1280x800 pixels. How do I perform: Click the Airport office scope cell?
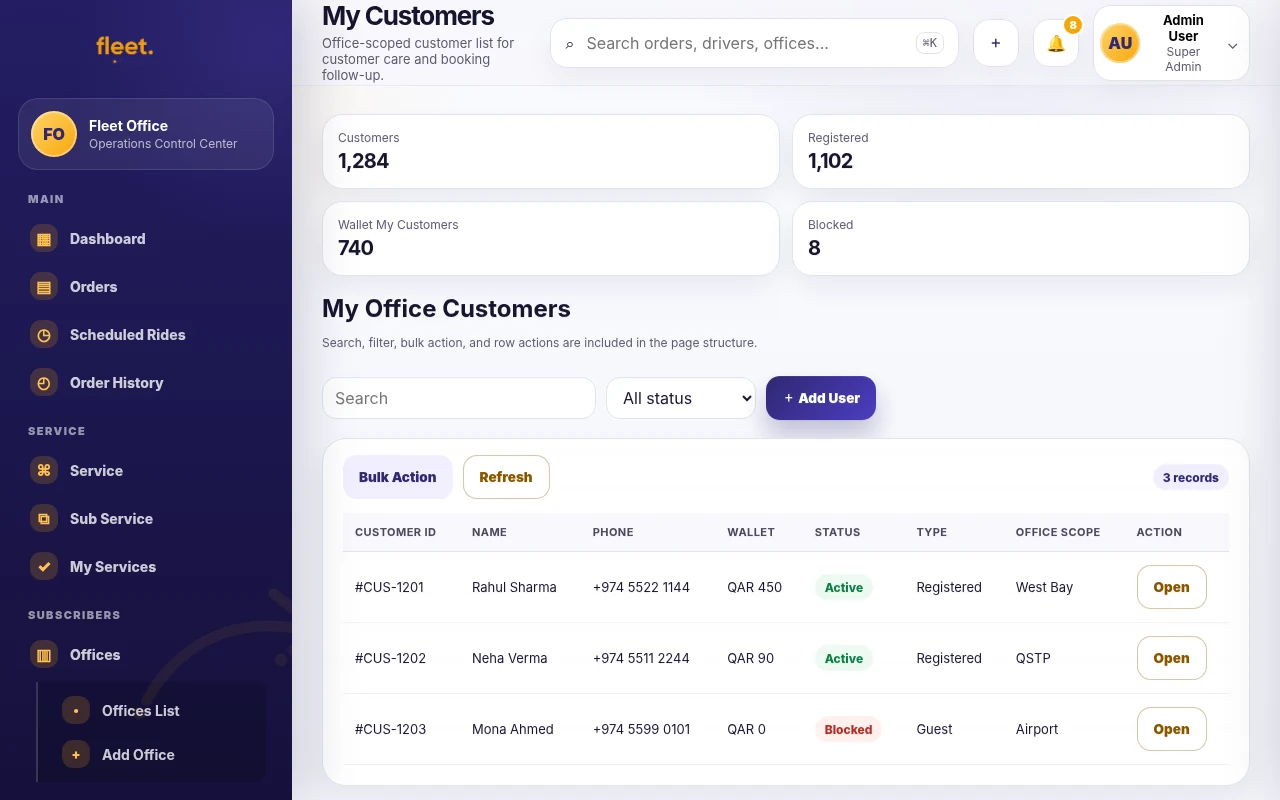point(1037,729)
